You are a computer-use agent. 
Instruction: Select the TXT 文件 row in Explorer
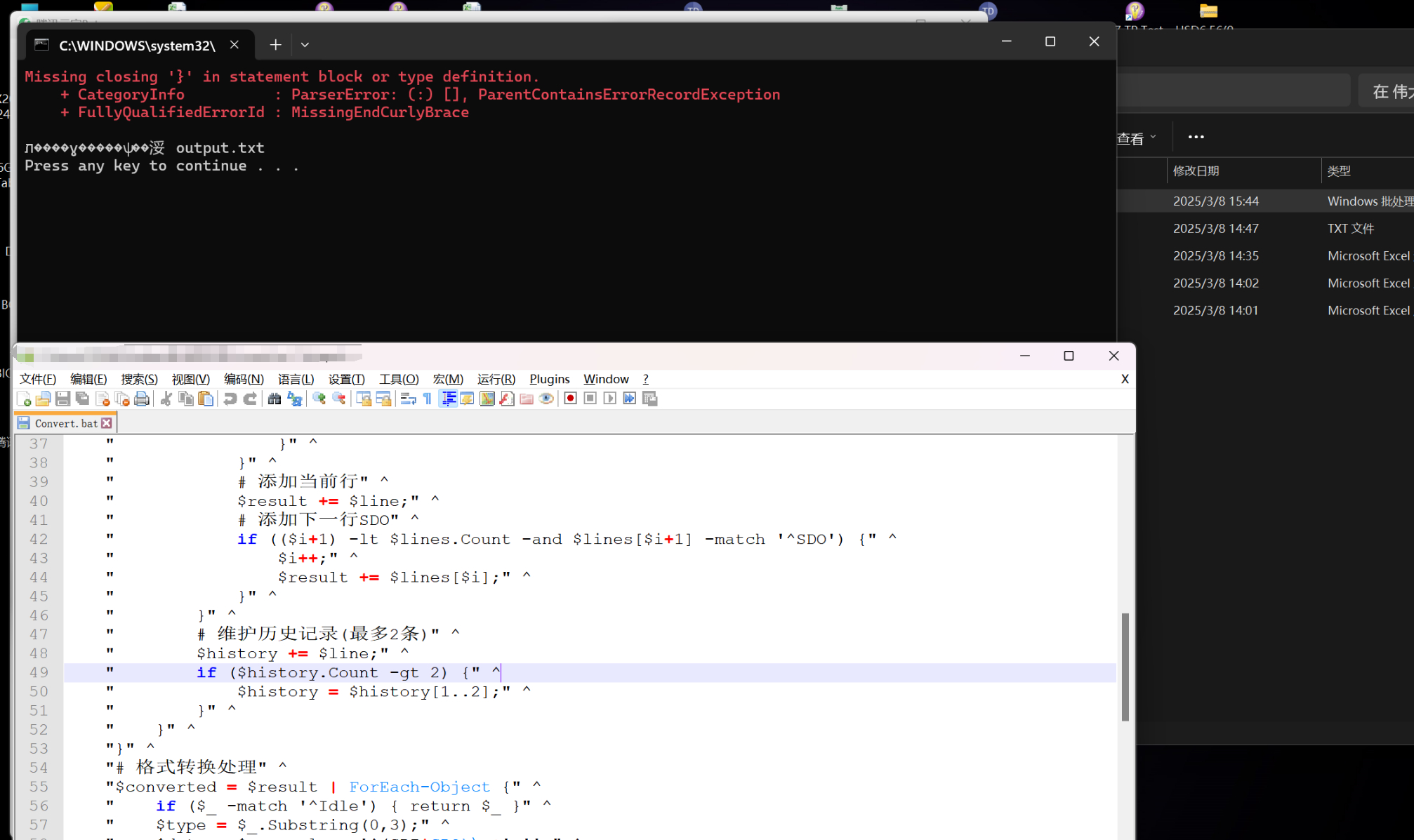pos(1265,229)
